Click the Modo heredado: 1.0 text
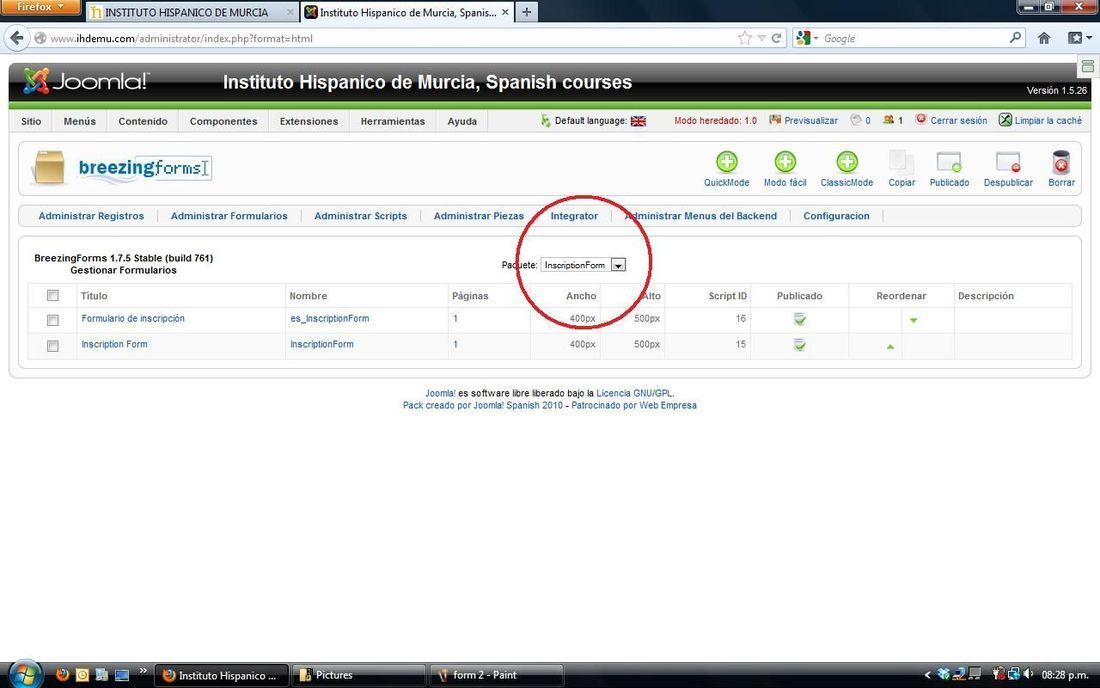Image resolution: width=1100 pixels, height=688 pixels. [x=716, y=121]
